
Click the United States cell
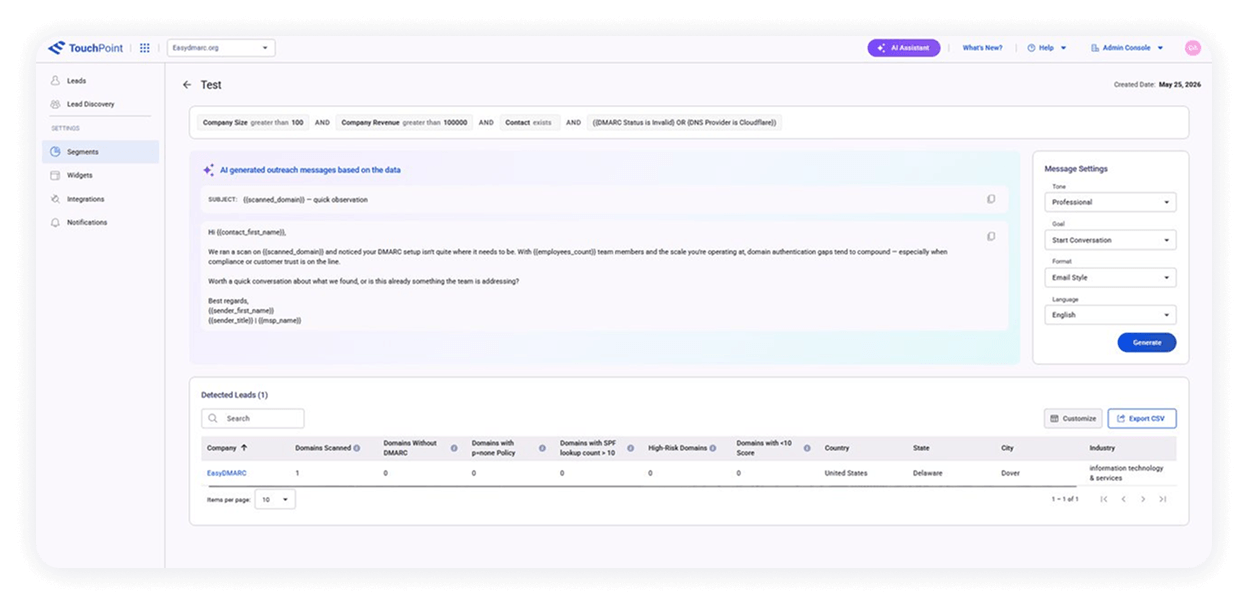pos(846,473)
